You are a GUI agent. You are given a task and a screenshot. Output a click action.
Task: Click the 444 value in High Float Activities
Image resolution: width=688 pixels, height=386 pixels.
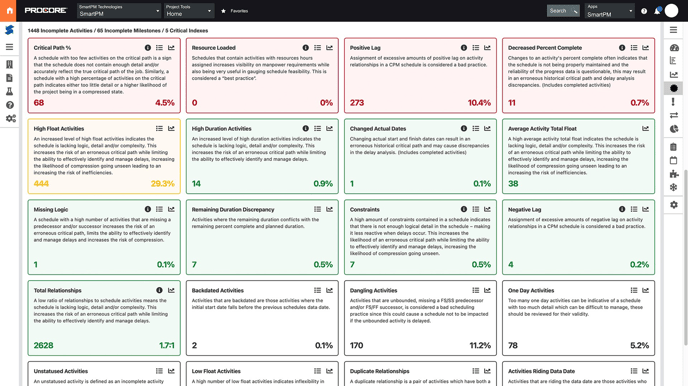(41, 183)
